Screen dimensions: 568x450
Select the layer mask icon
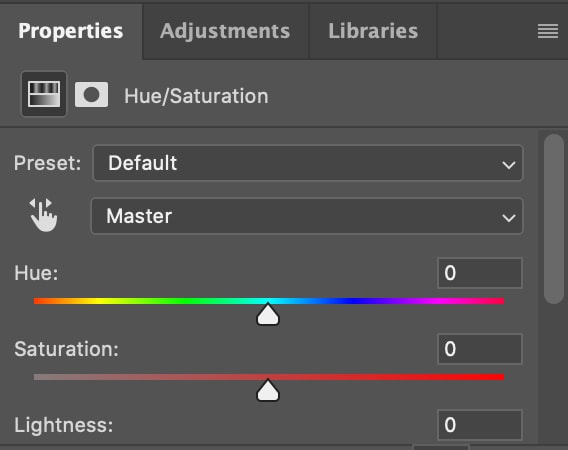(x=91, y=95)
